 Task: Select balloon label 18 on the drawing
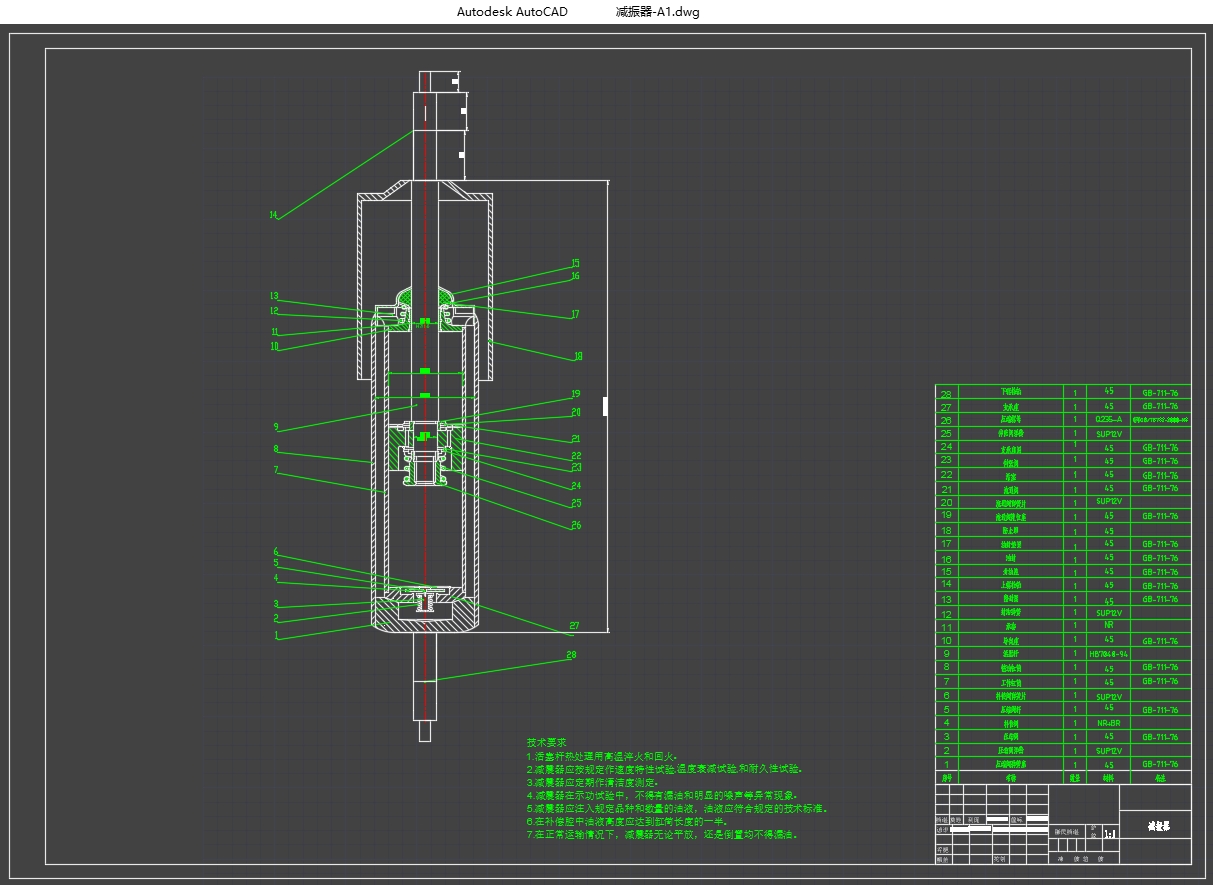(x=578, y=355)
